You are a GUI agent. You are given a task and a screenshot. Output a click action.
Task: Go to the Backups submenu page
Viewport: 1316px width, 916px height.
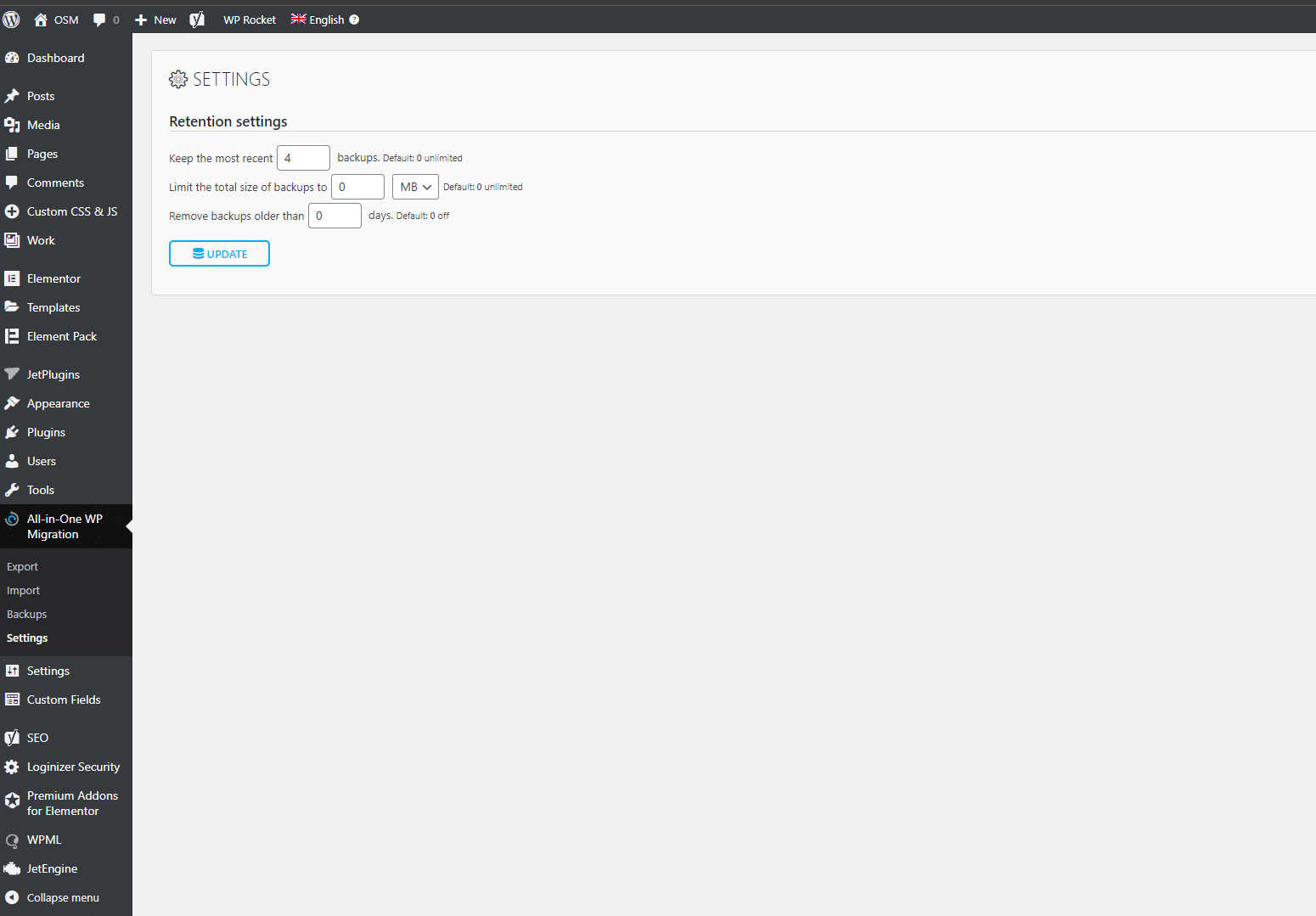[25, 614]
